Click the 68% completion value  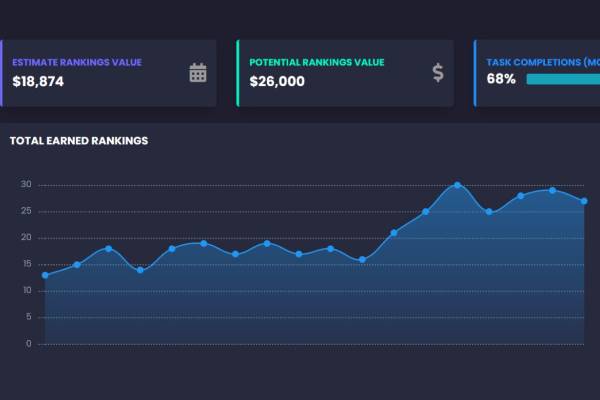(x=501, y=79)
